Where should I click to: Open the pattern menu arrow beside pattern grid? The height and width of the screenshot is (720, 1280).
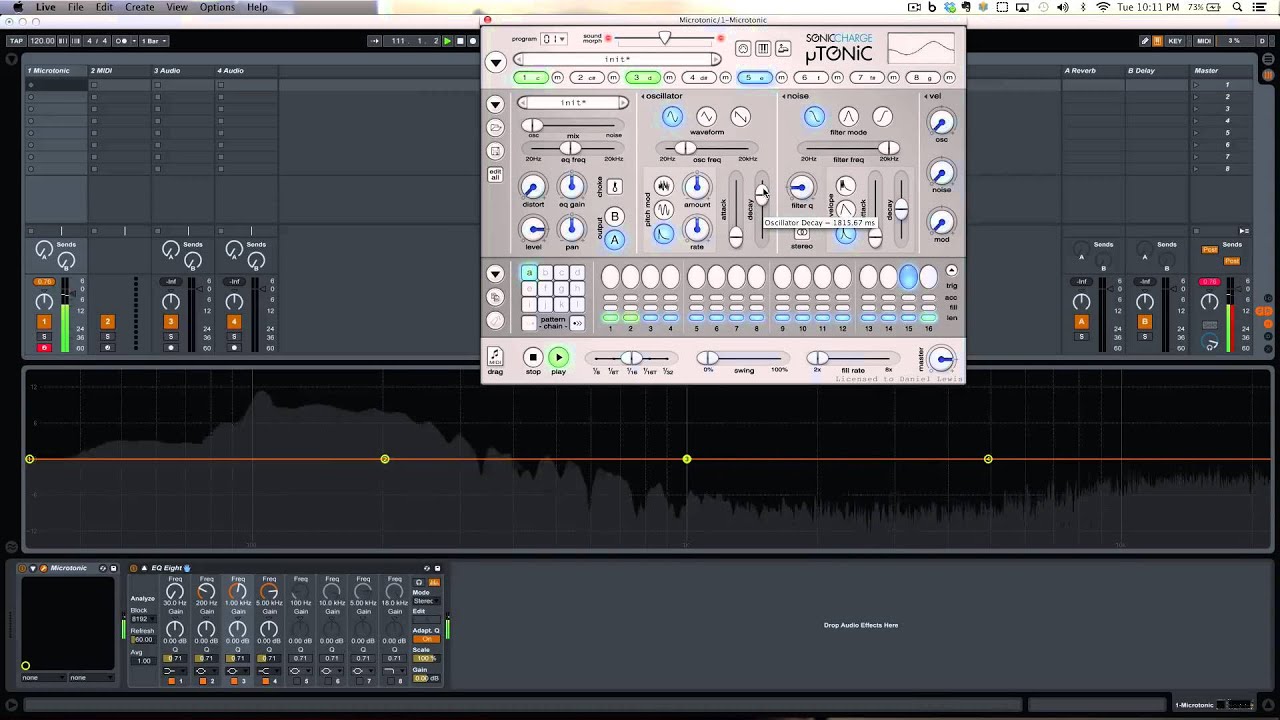click(x=495, y=274)
